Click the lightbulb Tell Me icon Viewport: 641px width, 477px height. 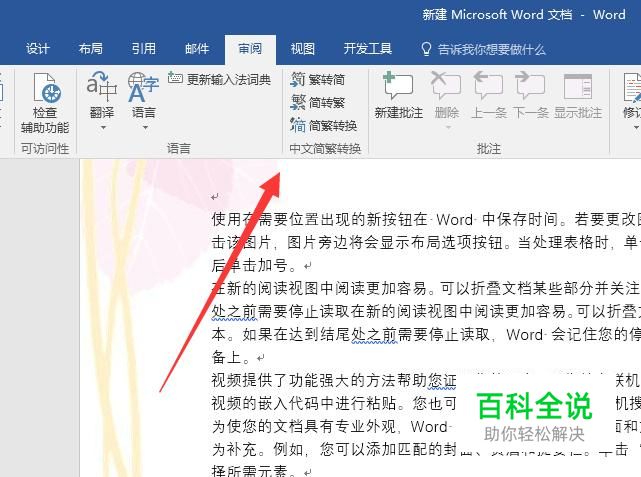pos(426,49)
